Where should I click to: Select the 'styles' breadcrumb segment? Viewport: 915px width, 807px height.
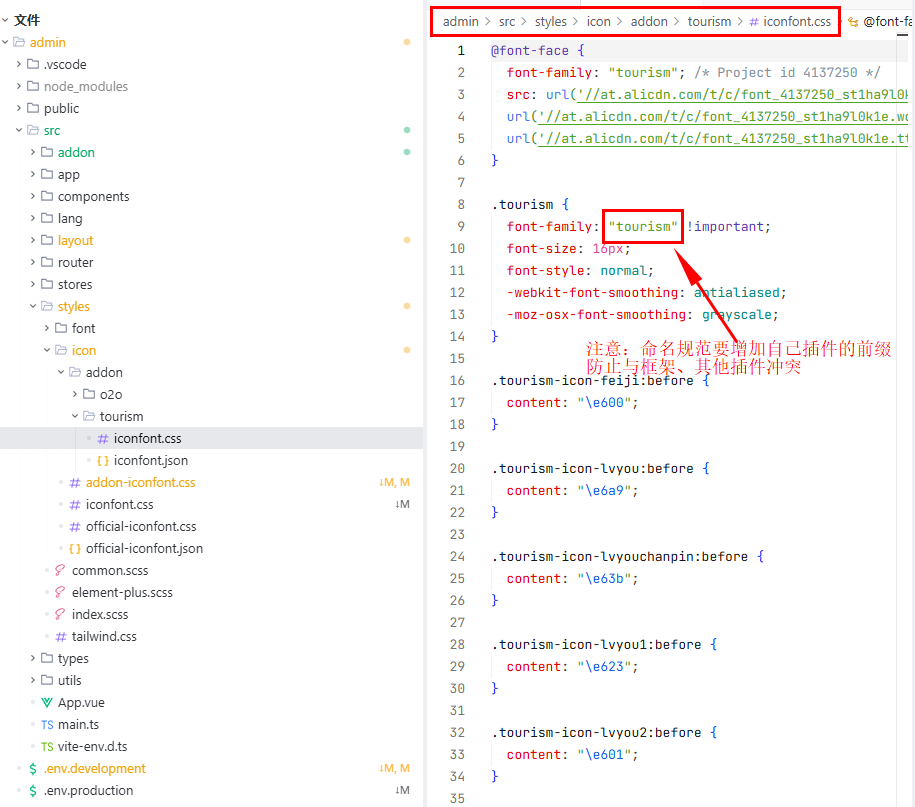[550, 21]
